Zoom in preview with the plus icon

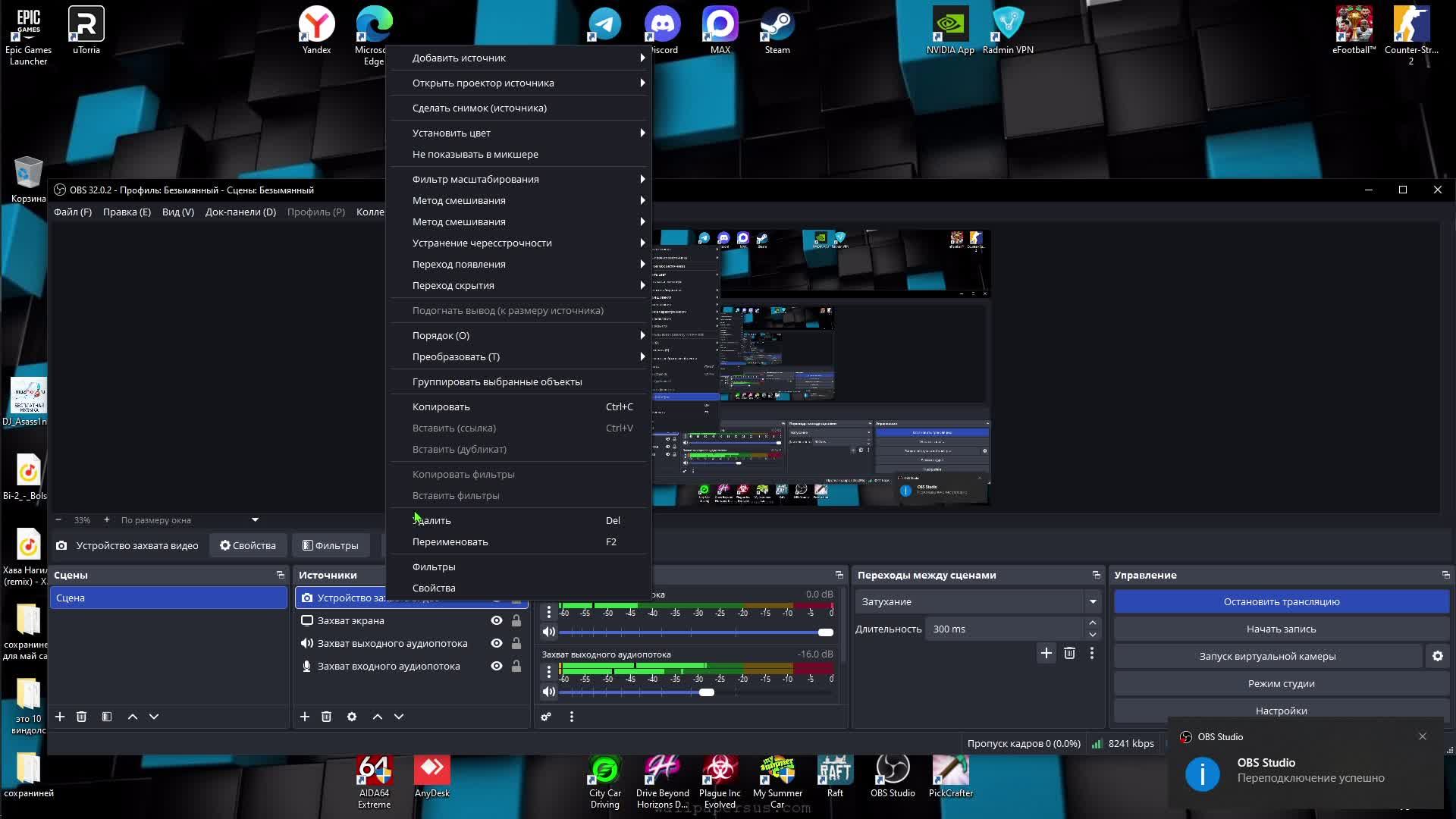(x=106, y=520)
